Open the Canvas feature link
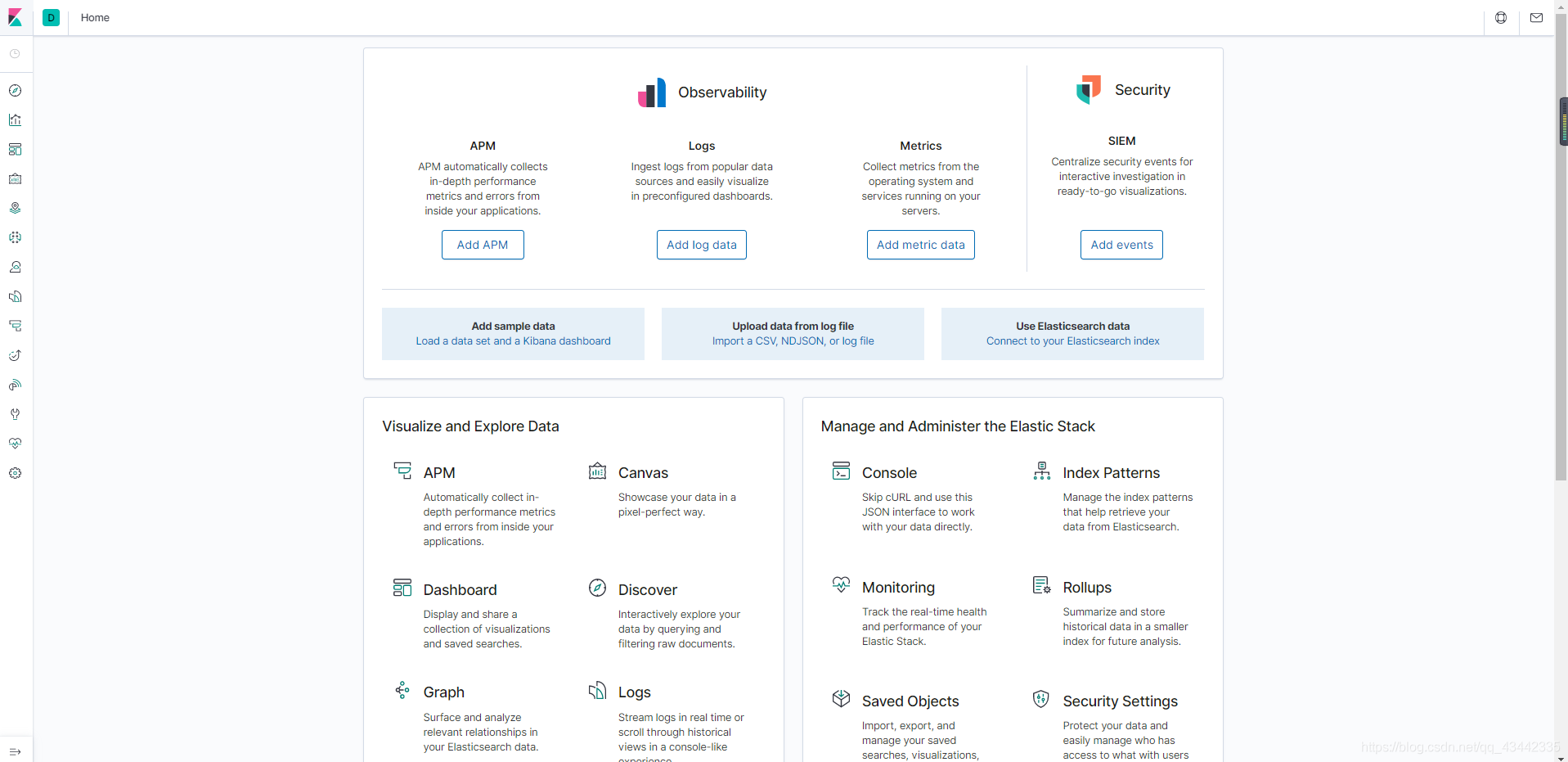 tap(643, 473)
